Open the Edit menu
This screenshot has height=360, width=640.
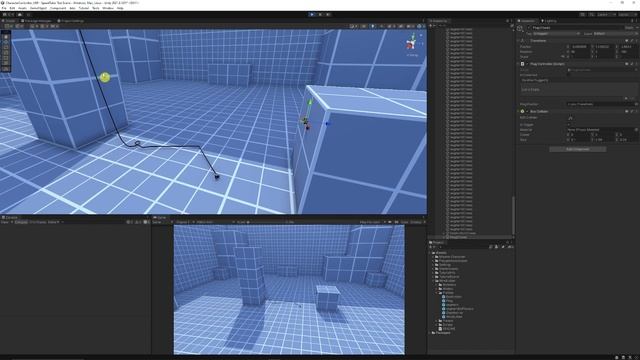(x=12, y=8)
